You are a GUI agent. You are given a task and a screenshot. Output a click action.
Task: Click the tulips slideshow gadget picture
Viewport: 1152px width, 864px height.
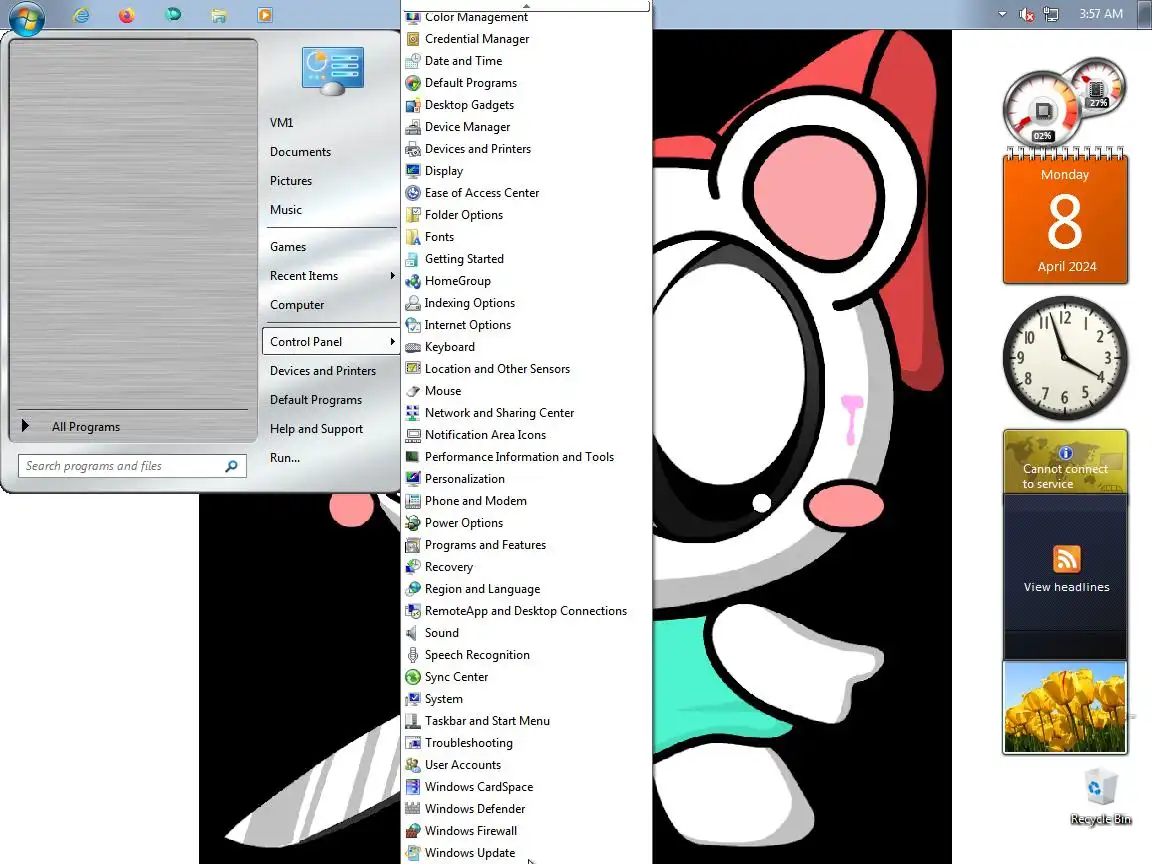(1065, 708)
